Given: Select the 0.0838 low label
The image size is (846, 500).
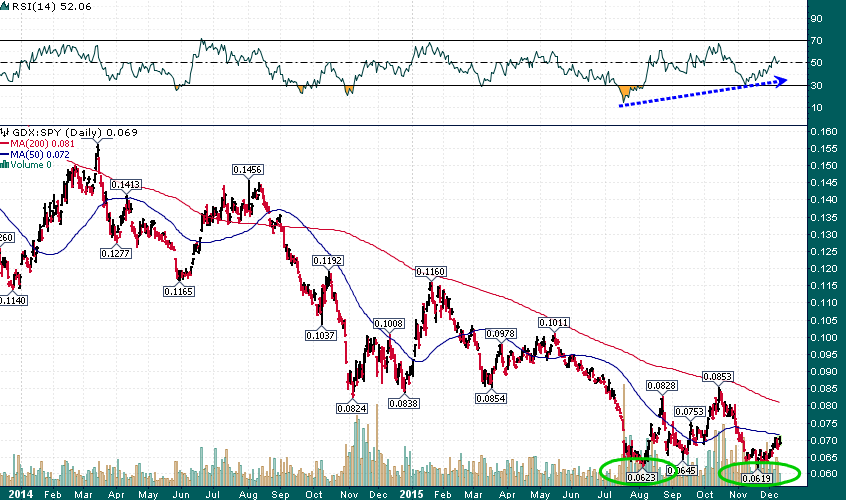Looking at the screenshot, I should (x=404, y=403).
